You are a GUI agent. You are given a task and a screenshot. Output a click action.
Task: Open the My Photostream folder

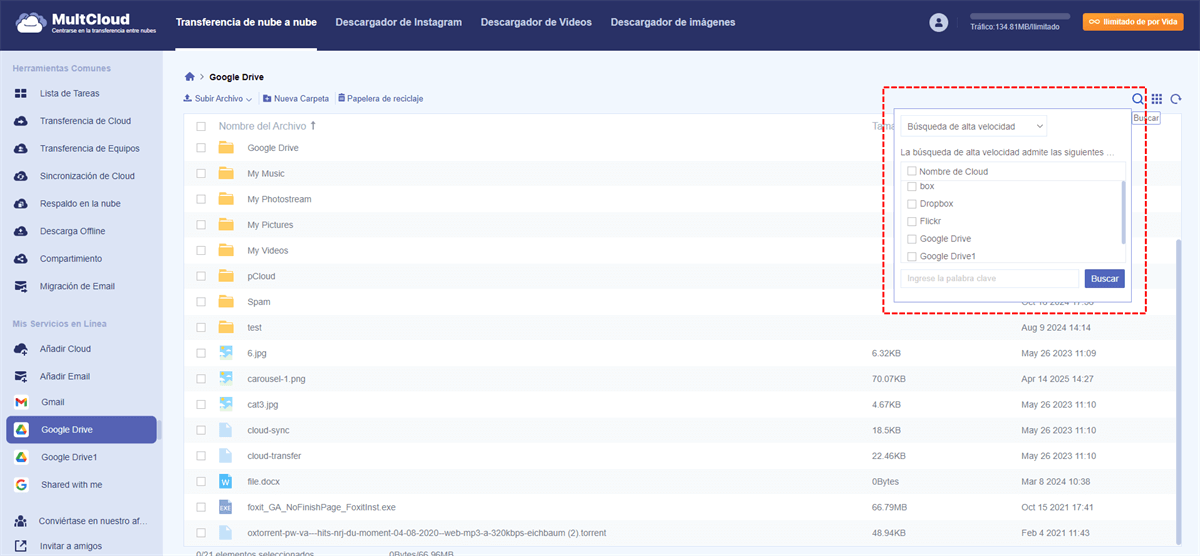(x=279, y=199)
